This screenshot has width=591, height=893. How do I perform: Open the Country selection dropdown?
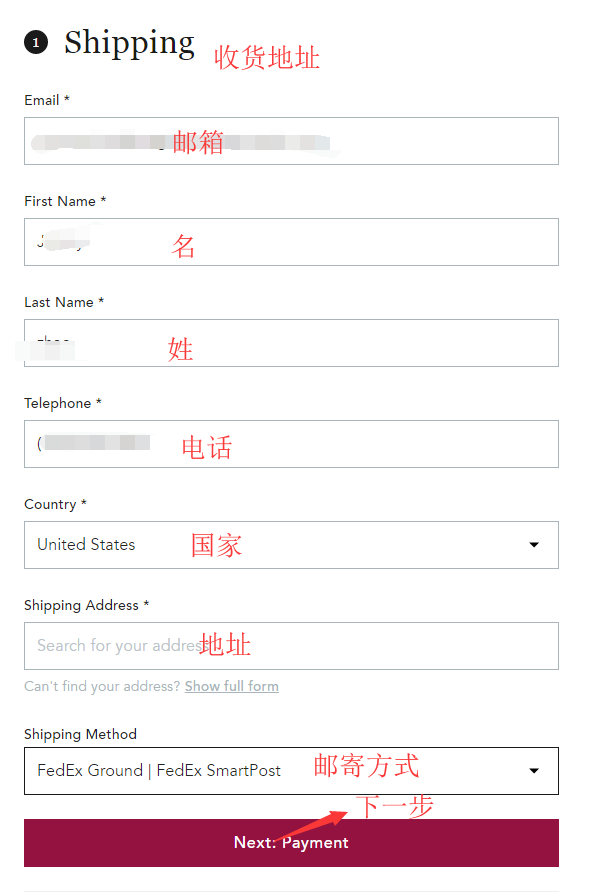click(290, 545)
